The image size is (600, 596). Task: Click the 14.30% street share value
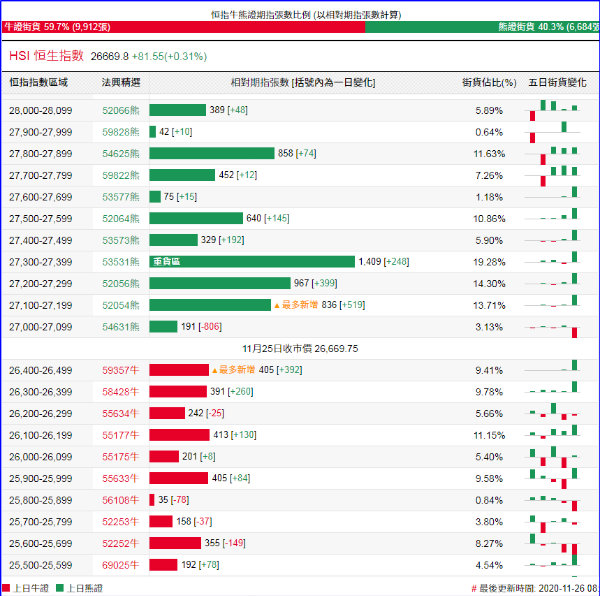tap(489, 284)
